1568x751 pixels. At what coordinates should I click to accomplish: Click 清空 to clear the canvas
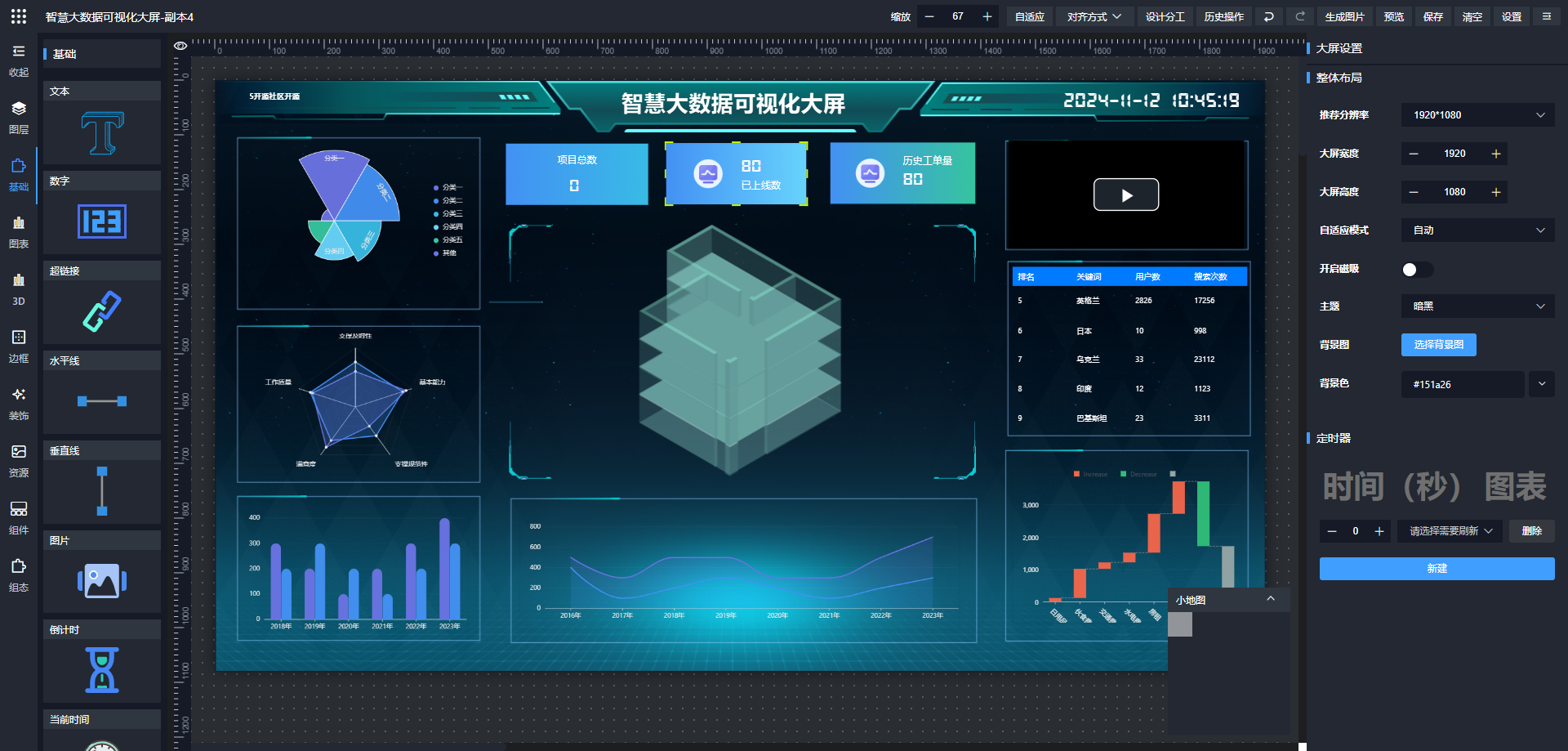(1472, 16)
